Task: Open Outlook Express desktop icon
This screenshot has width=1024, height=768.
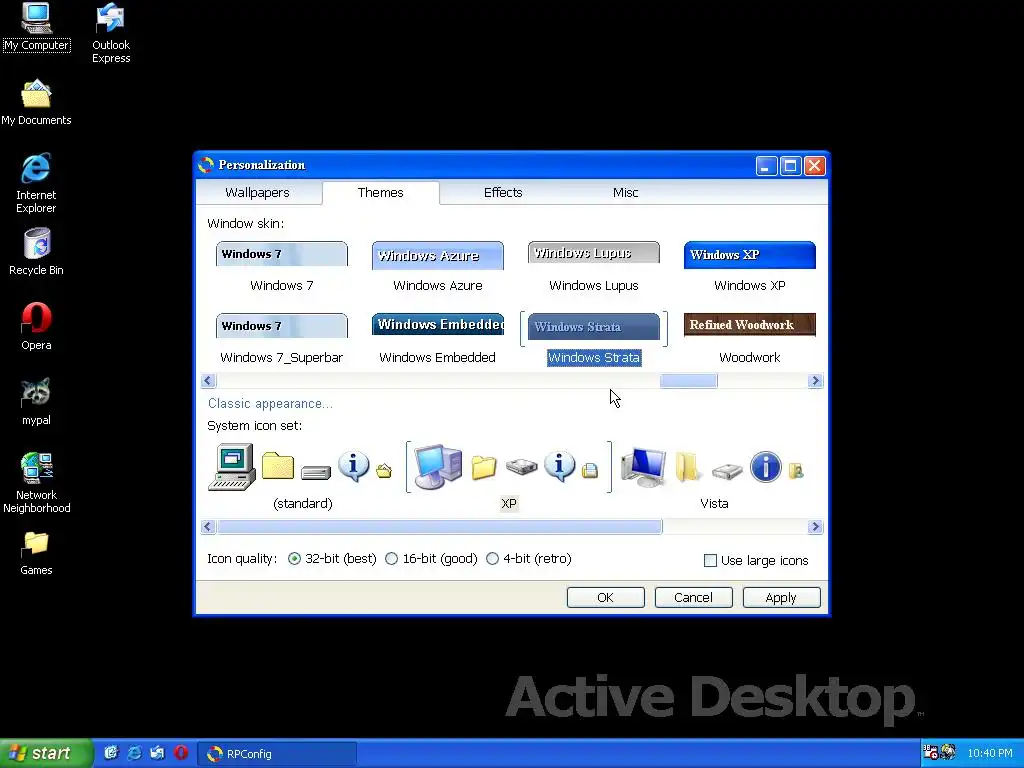Action: [x=111, y=34]
